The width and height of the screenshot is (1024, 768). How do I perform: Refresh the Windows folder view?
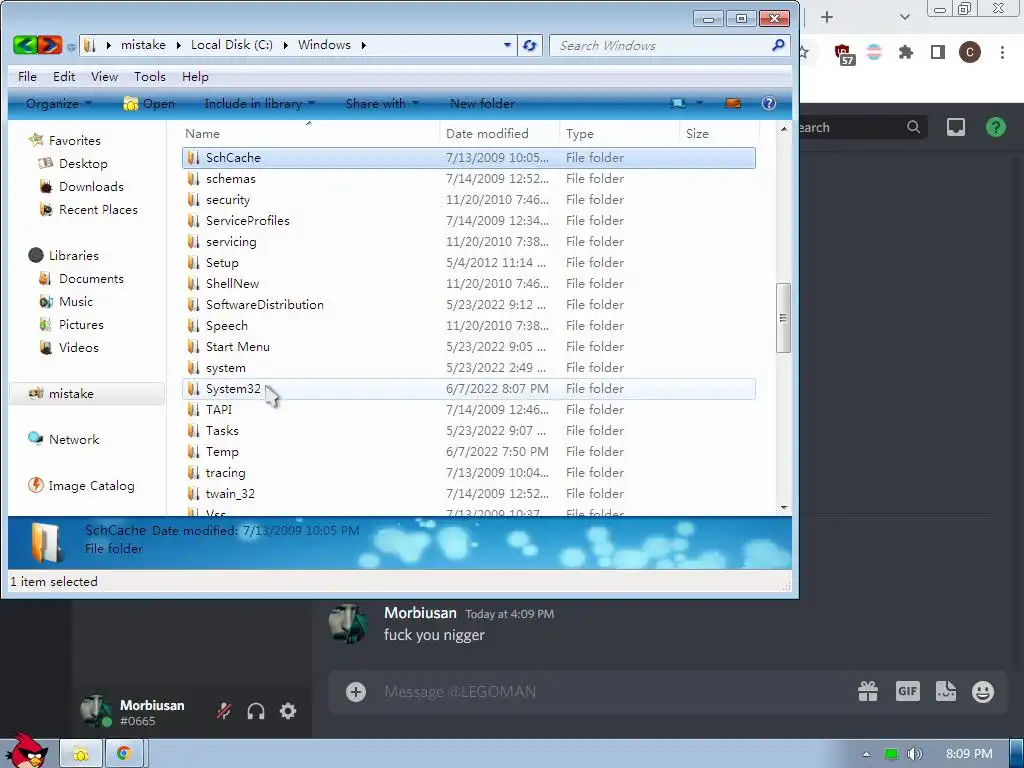[530, 45]
